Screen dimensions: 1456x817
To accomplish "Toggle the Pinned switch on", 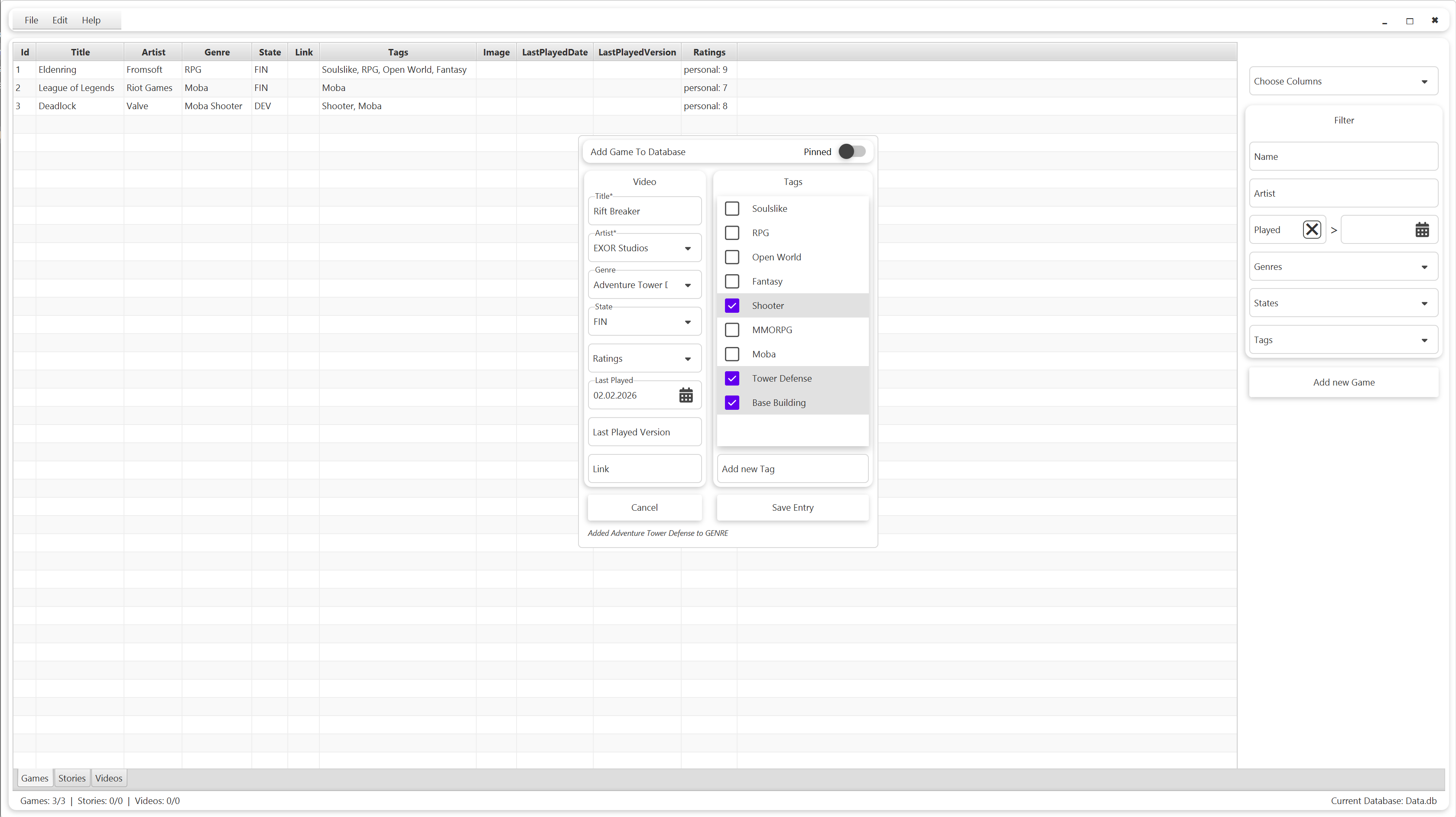I will [x=852, y=152].
